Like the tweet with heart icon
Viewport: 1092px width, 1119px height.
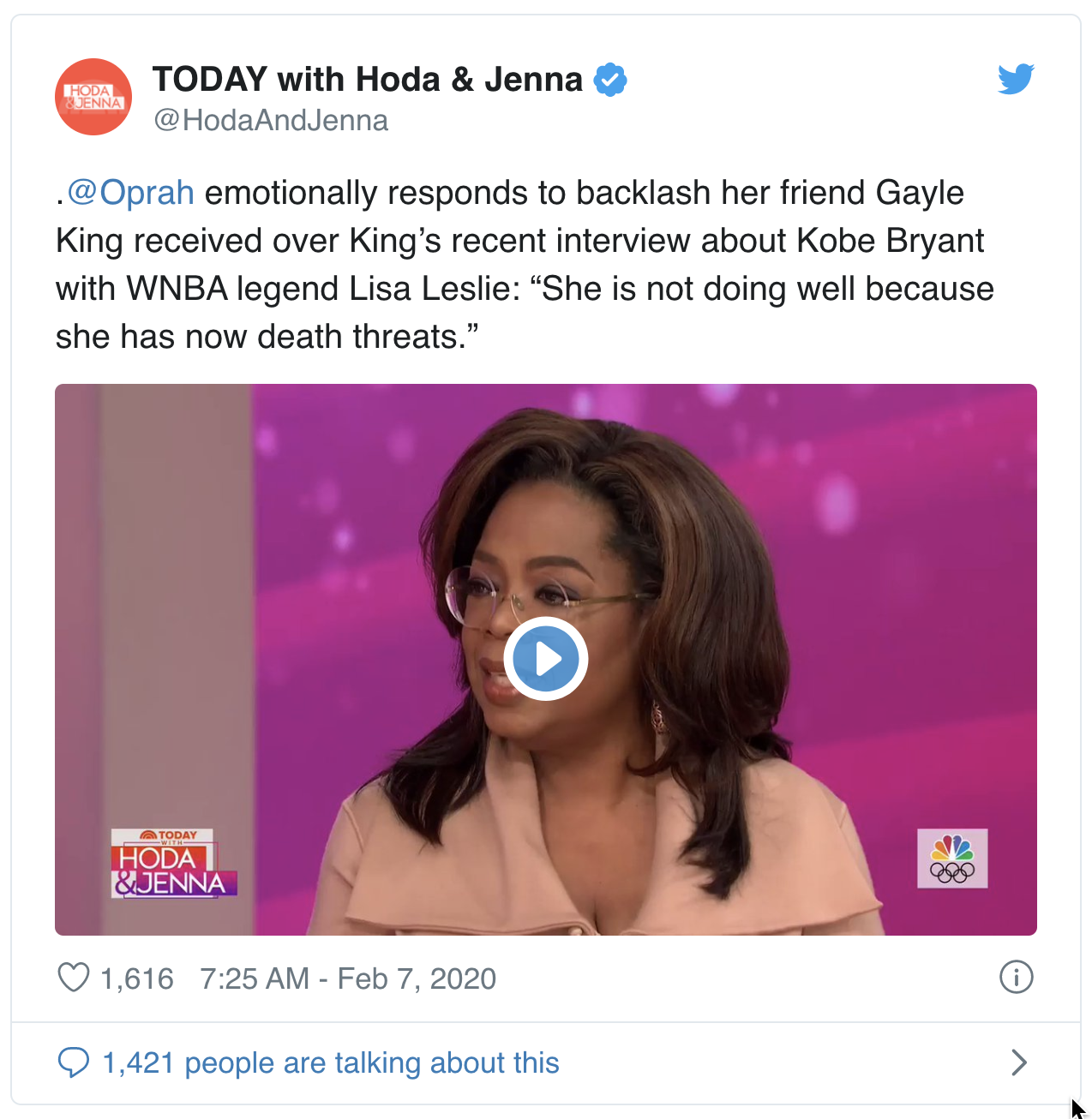(x=74, y=978)
